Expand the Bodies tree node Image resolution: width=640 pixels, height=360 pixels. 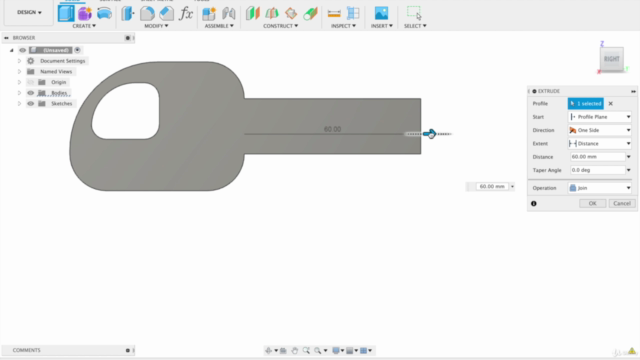pos(19,93)
